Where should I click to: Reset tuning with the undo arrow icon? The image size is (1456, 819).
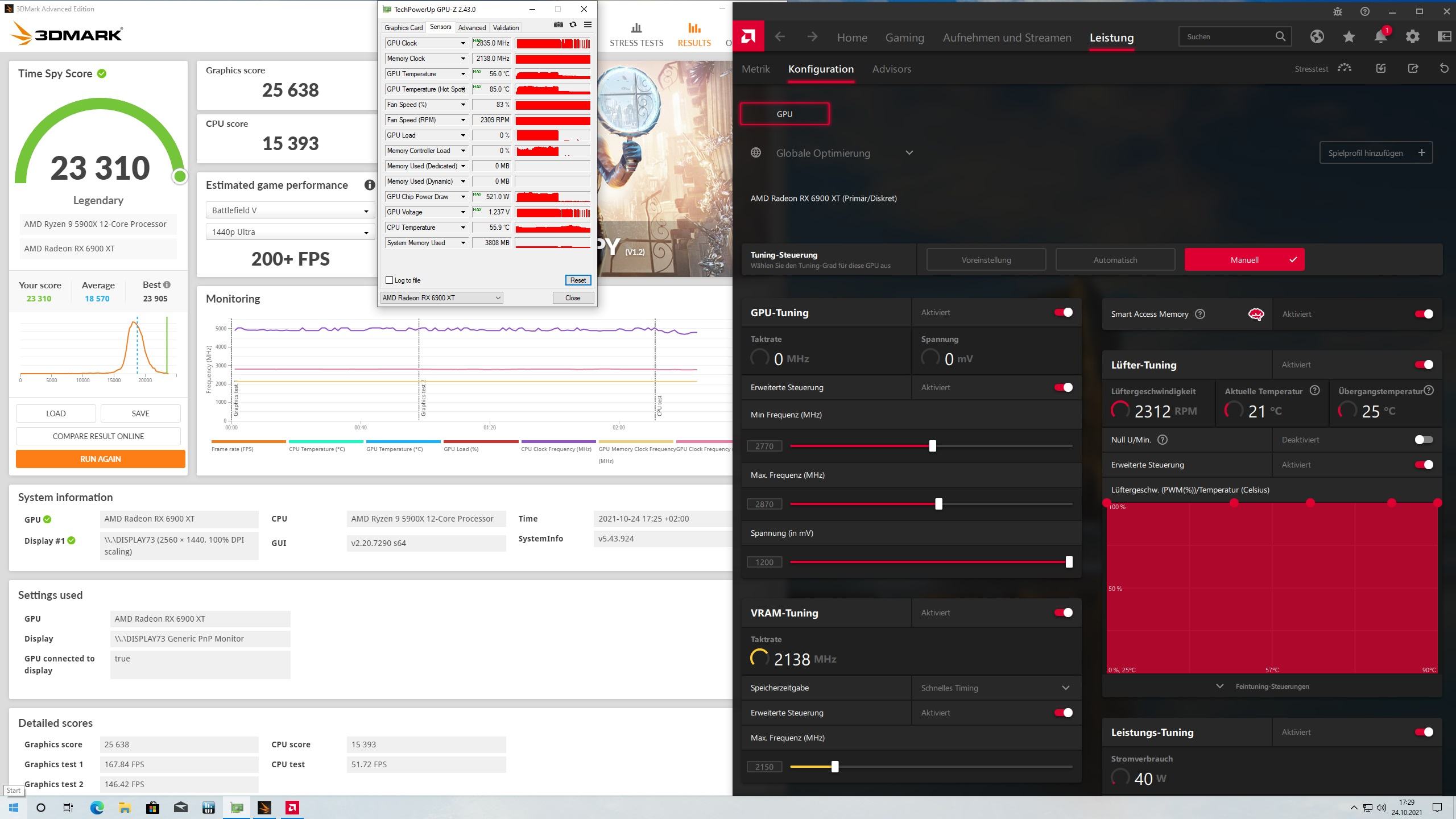click(x=1444, y=68)
